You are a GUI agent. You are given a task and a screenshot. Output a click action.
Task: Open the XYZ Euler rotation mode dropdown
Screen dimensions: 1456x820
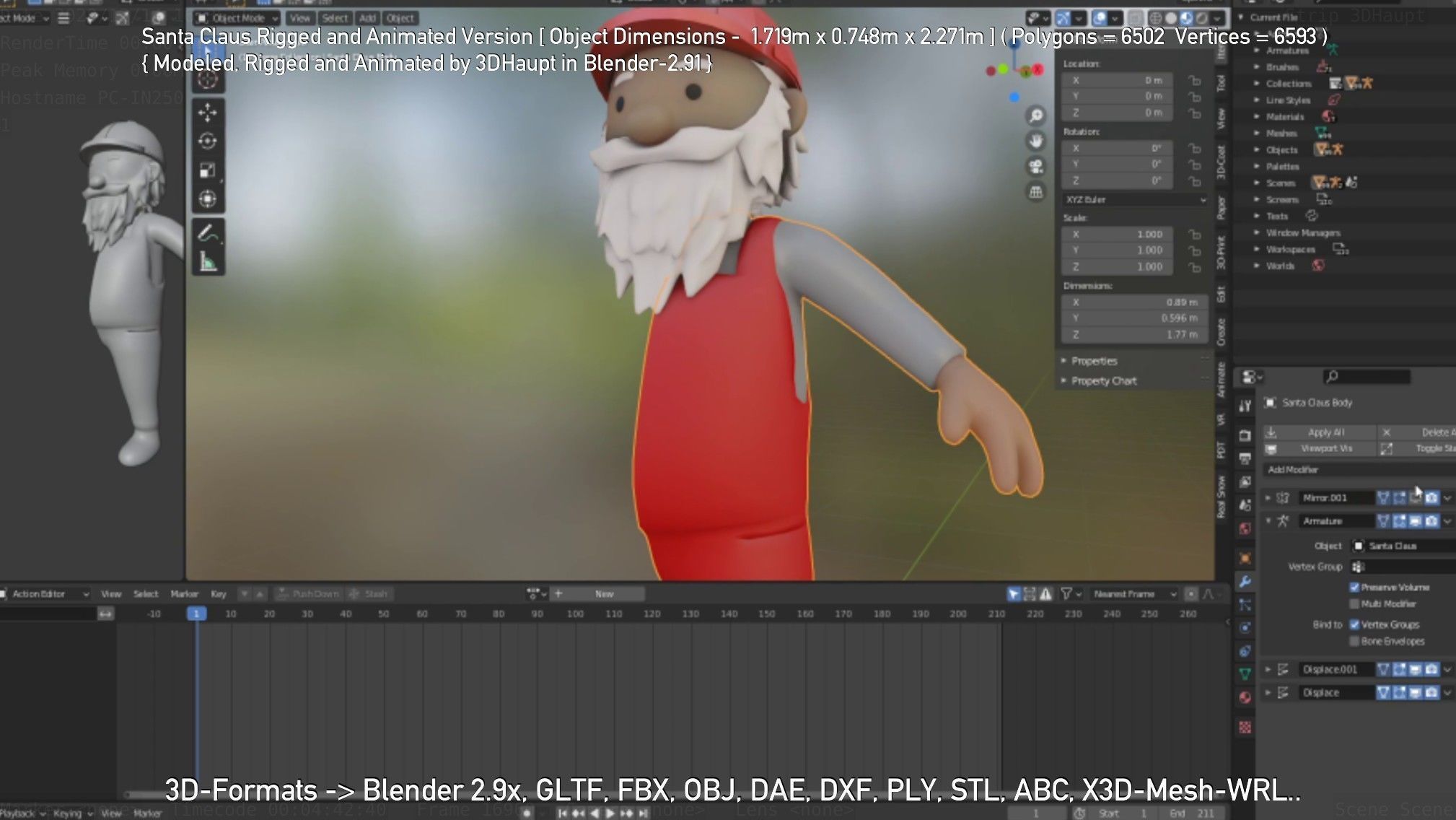click(1135, 200)
